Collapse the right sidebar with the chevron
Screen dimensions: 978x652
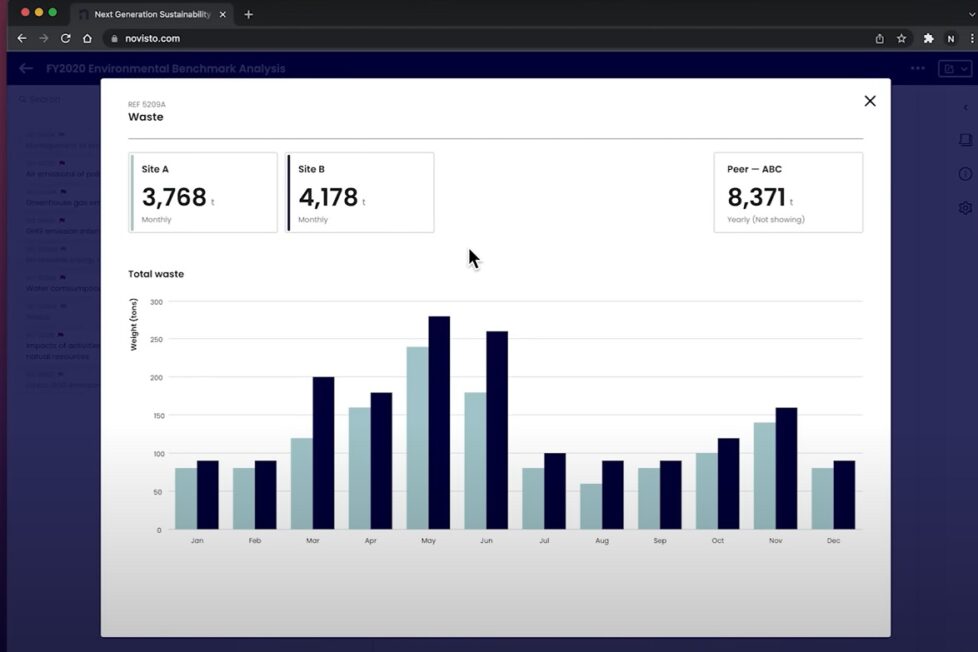click(x=965, y=107)
